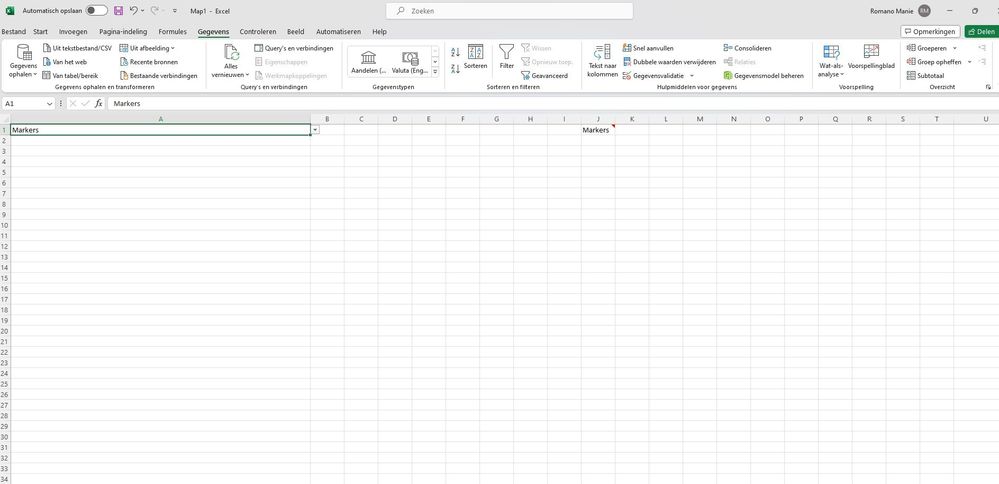The image size is (999, 484).
Task: Select row 10 header
Action: tap(4, 225)
